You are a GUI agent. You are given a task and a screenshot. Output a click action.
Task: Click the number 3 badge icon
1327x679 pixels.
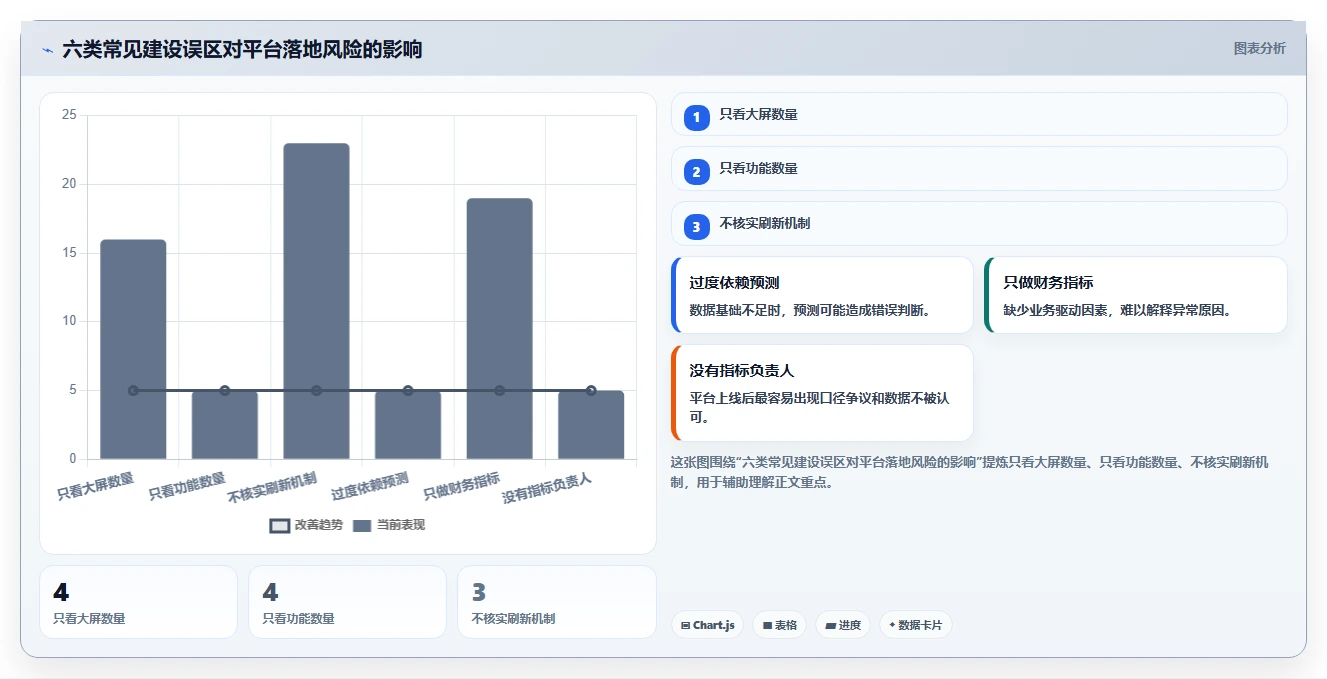coord(697,227)
